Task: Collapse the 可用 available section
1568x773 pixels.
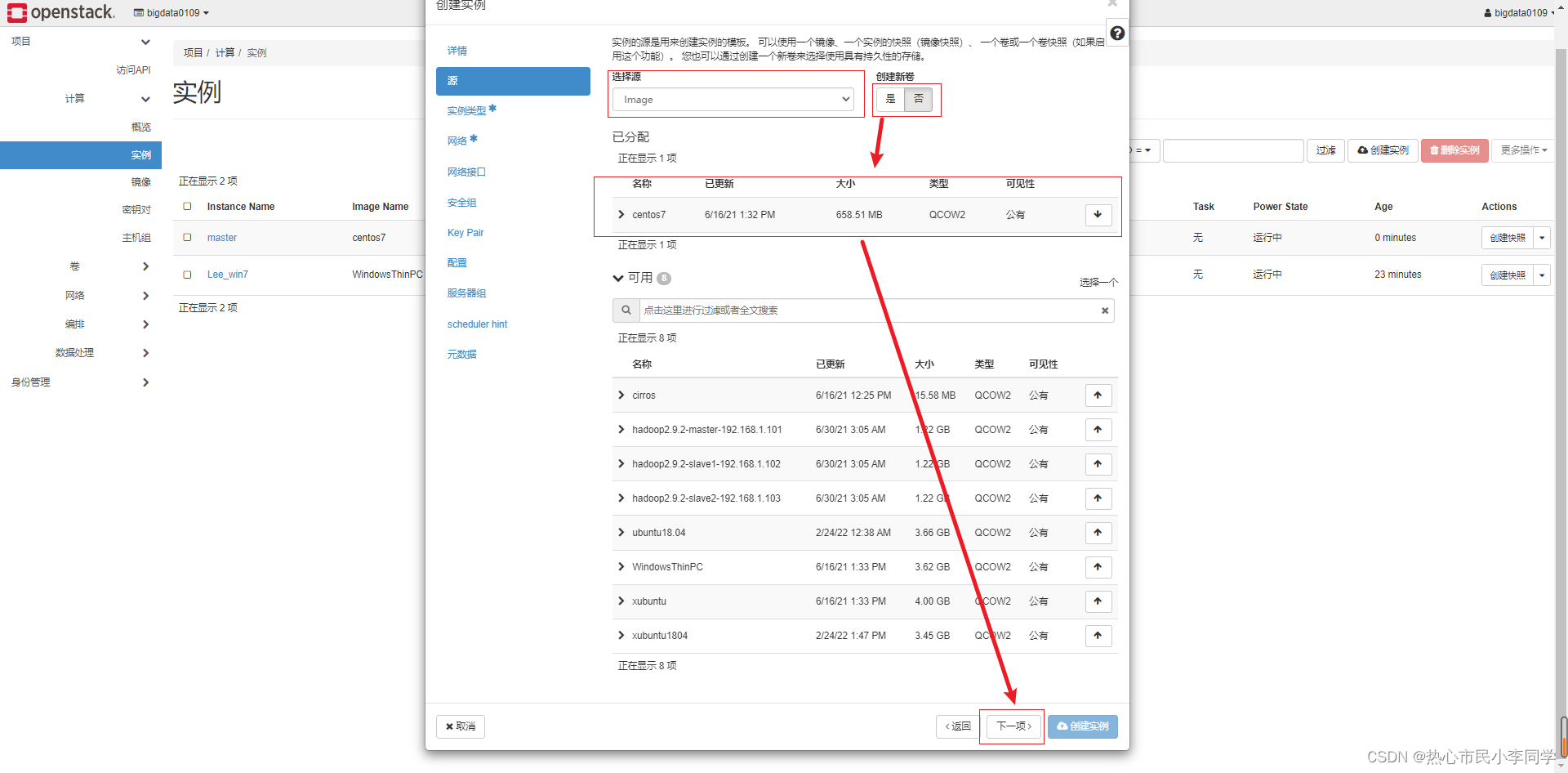Action: (x=618, y=278)
